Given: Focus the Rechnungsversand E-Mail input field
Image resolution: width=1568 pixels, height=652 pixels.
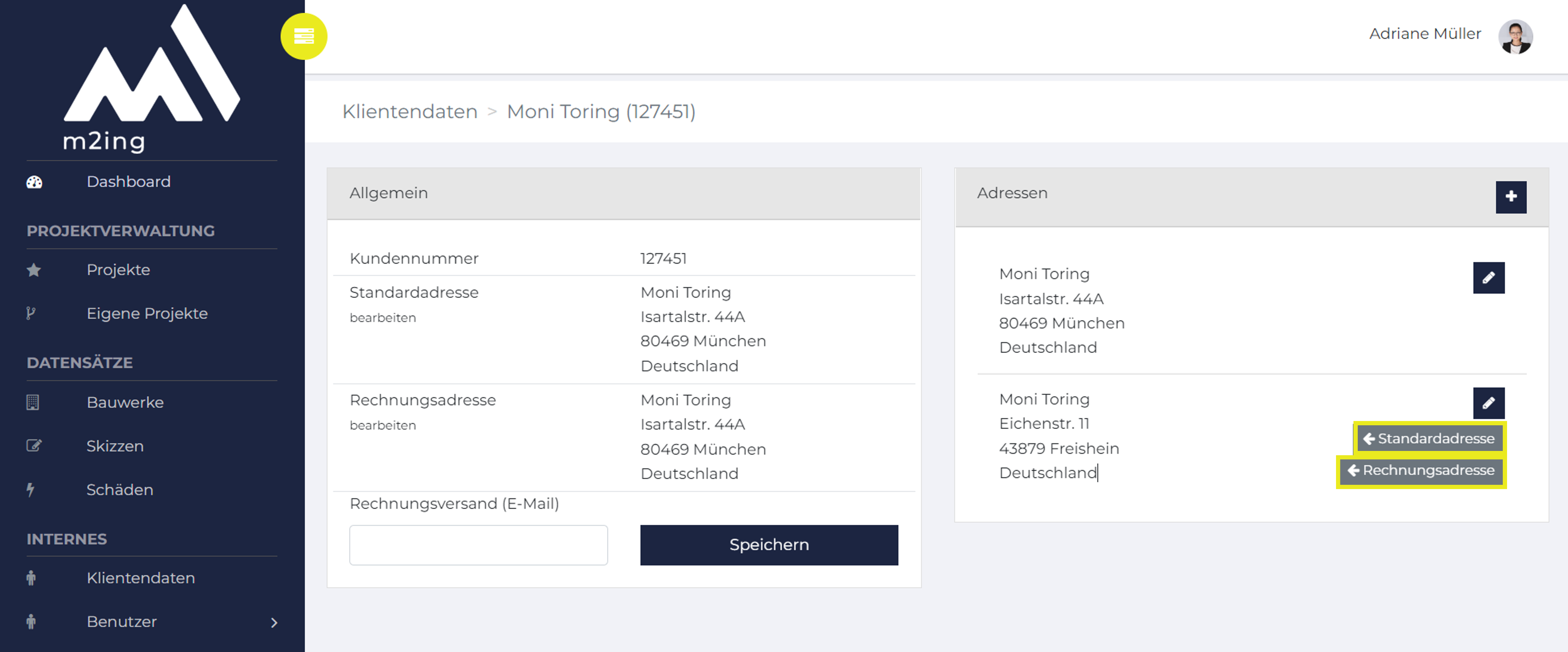Looking at the screenshot, I should [479, 545].
